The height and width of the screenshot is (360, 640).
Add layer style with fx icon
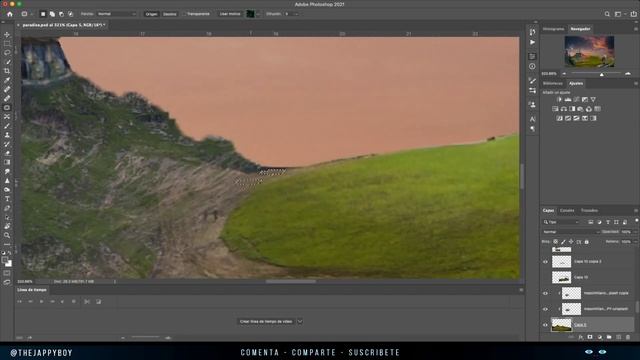580,337
